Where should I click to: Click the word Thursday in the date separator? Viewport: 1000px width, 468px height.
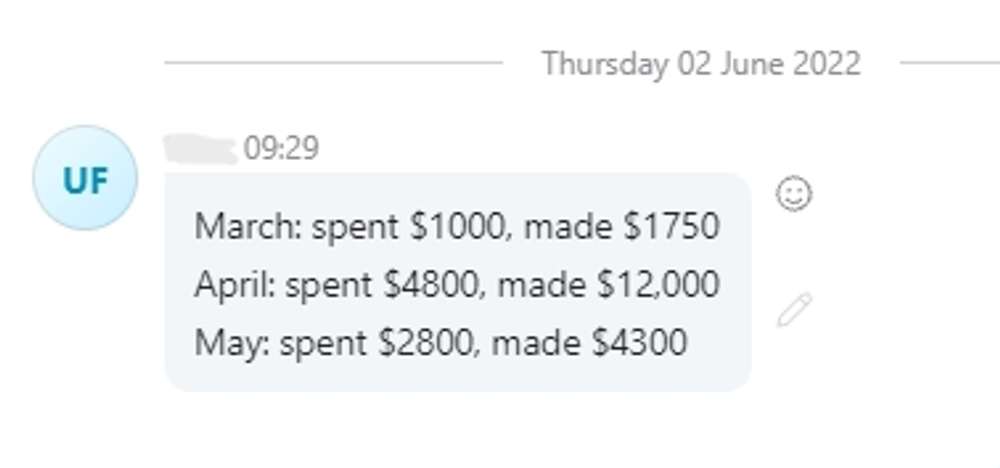605,64
